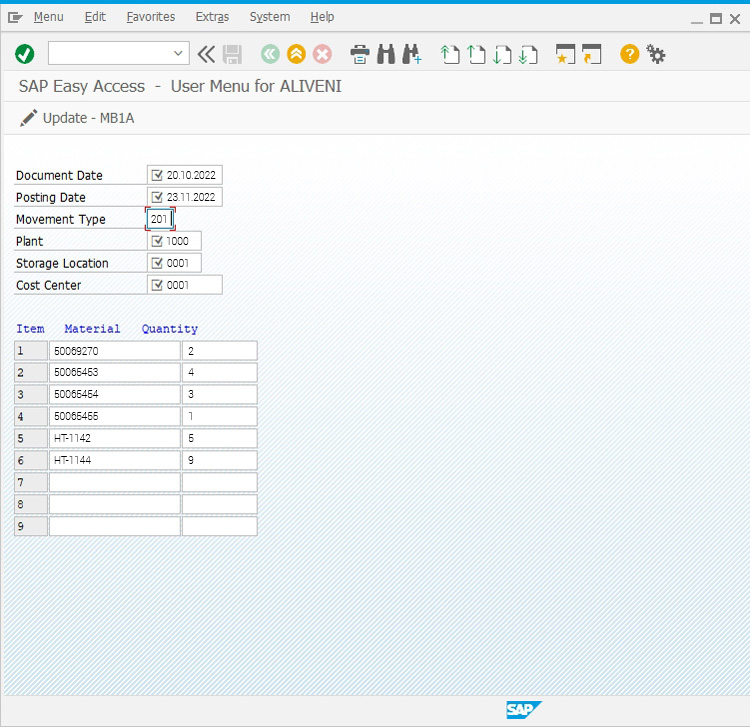The height and width of the screenshot is (727, 750).
Task: Click quantity cell for item 3
Action: coord(220,394)
